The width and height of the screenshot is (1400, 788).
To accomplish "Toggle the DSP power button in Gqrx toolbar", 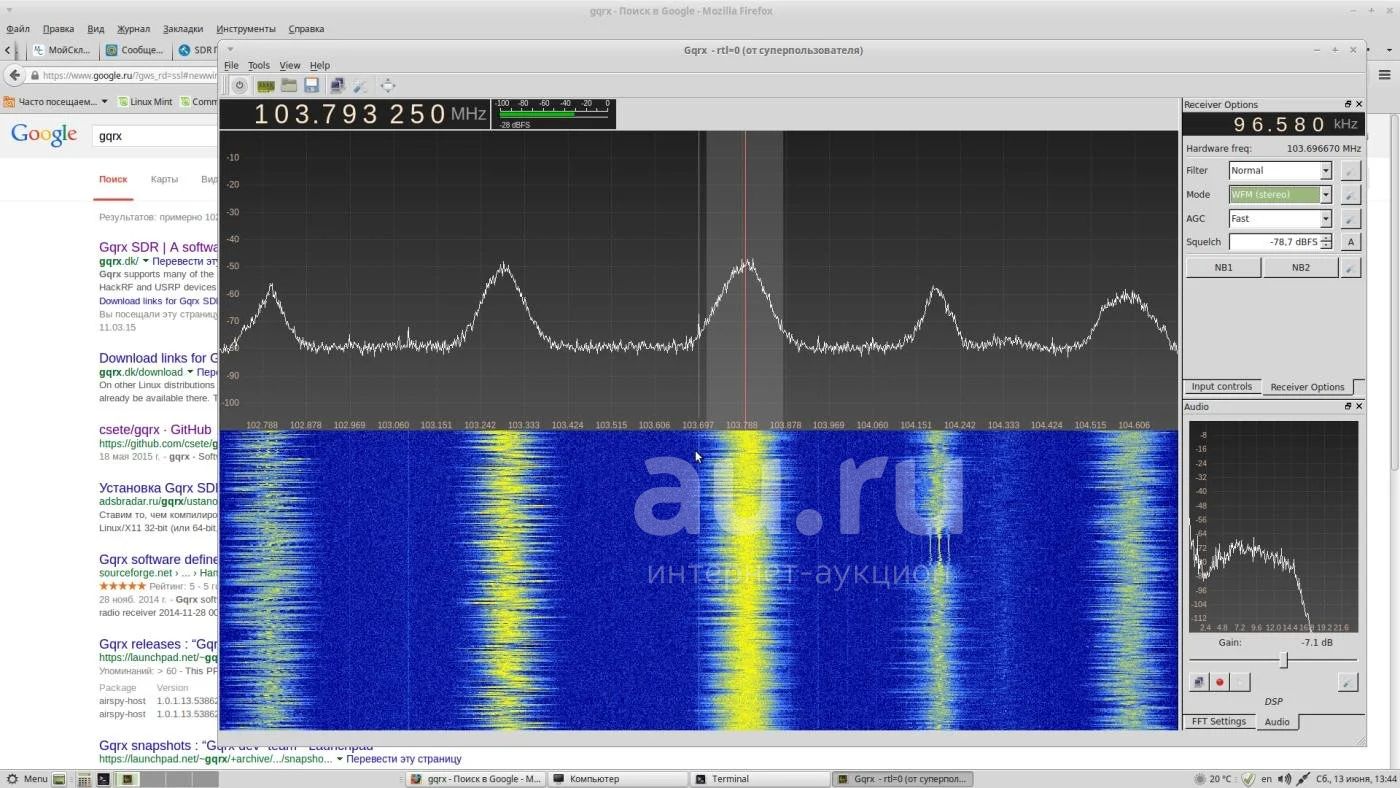I will pyautogui.click(x=240, y=86).
